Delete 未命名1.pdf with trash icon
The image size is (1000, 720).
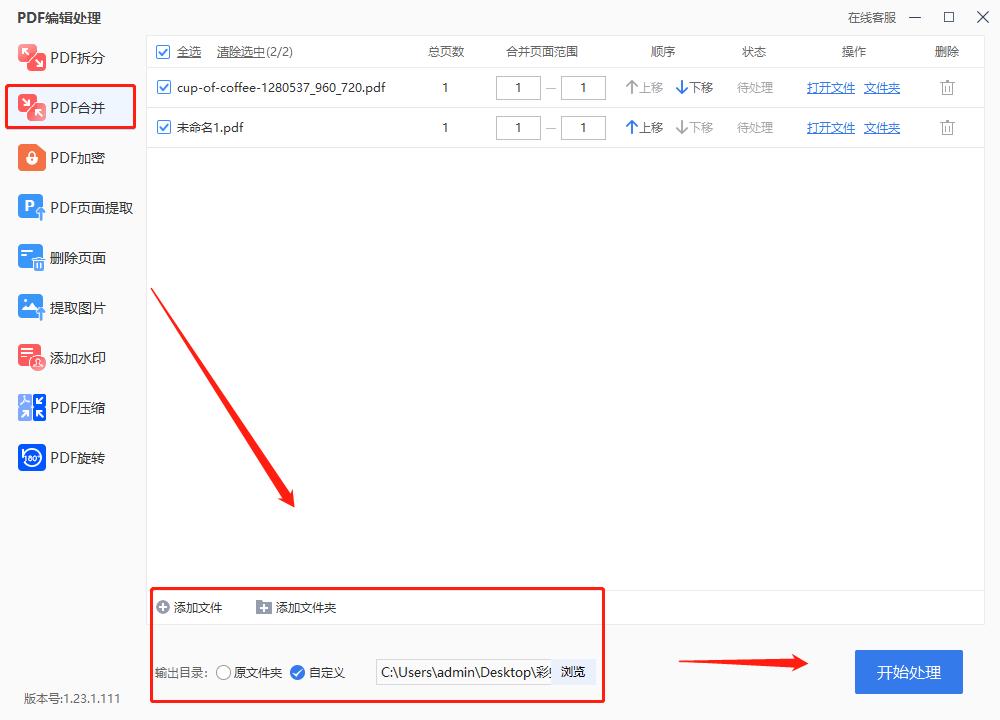tap(947, 128)
